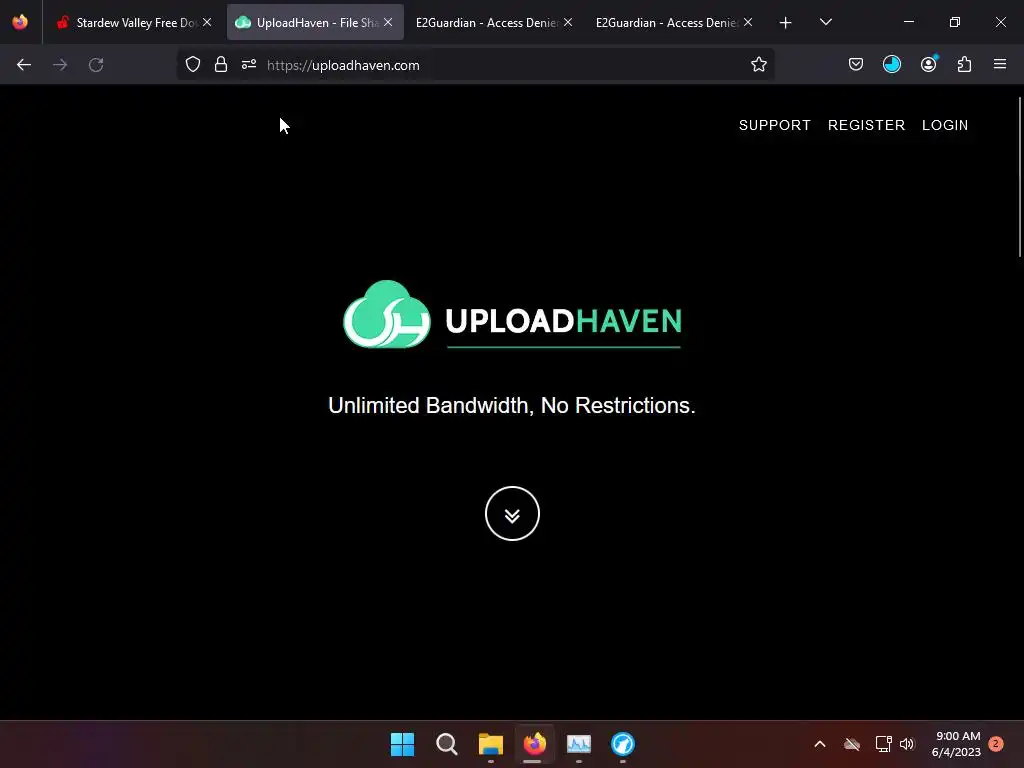This screenshot has height=768, width=1024.
Task: Reload the UploadHaven page
Action: point(96,65)
